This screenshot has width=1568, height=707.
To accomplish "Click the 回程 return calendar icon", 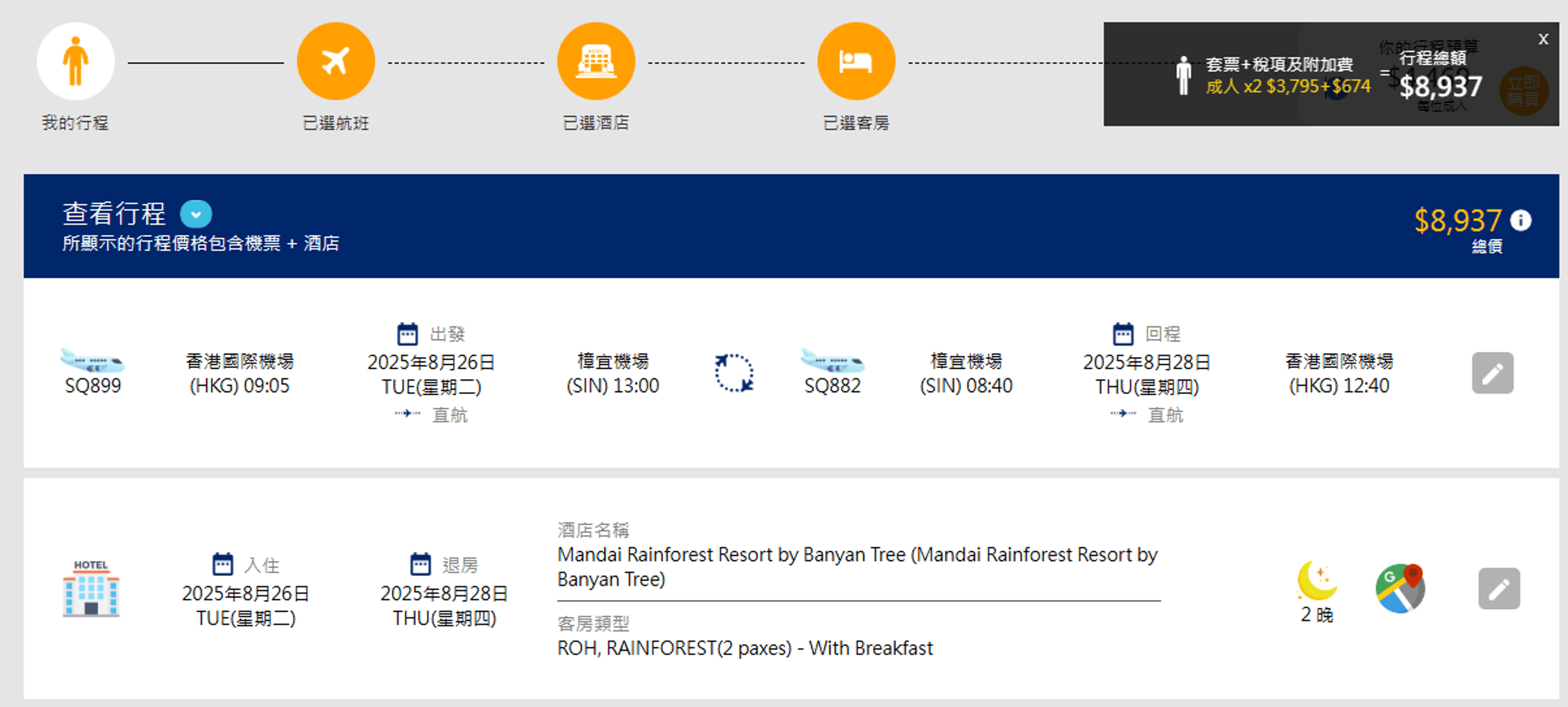I will (1123, 334).
